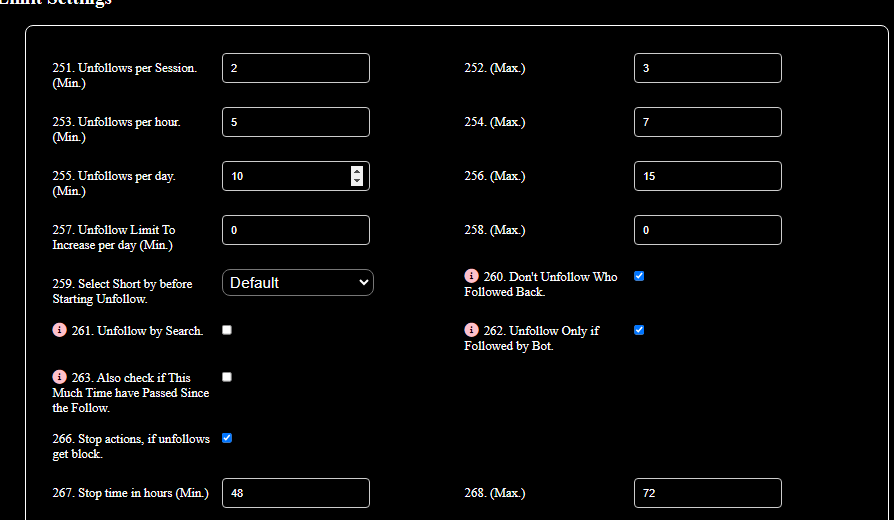Viewport: 894px width, 520px height.
Task: Click label '256. (Max.)'
Action: (495, 176)
